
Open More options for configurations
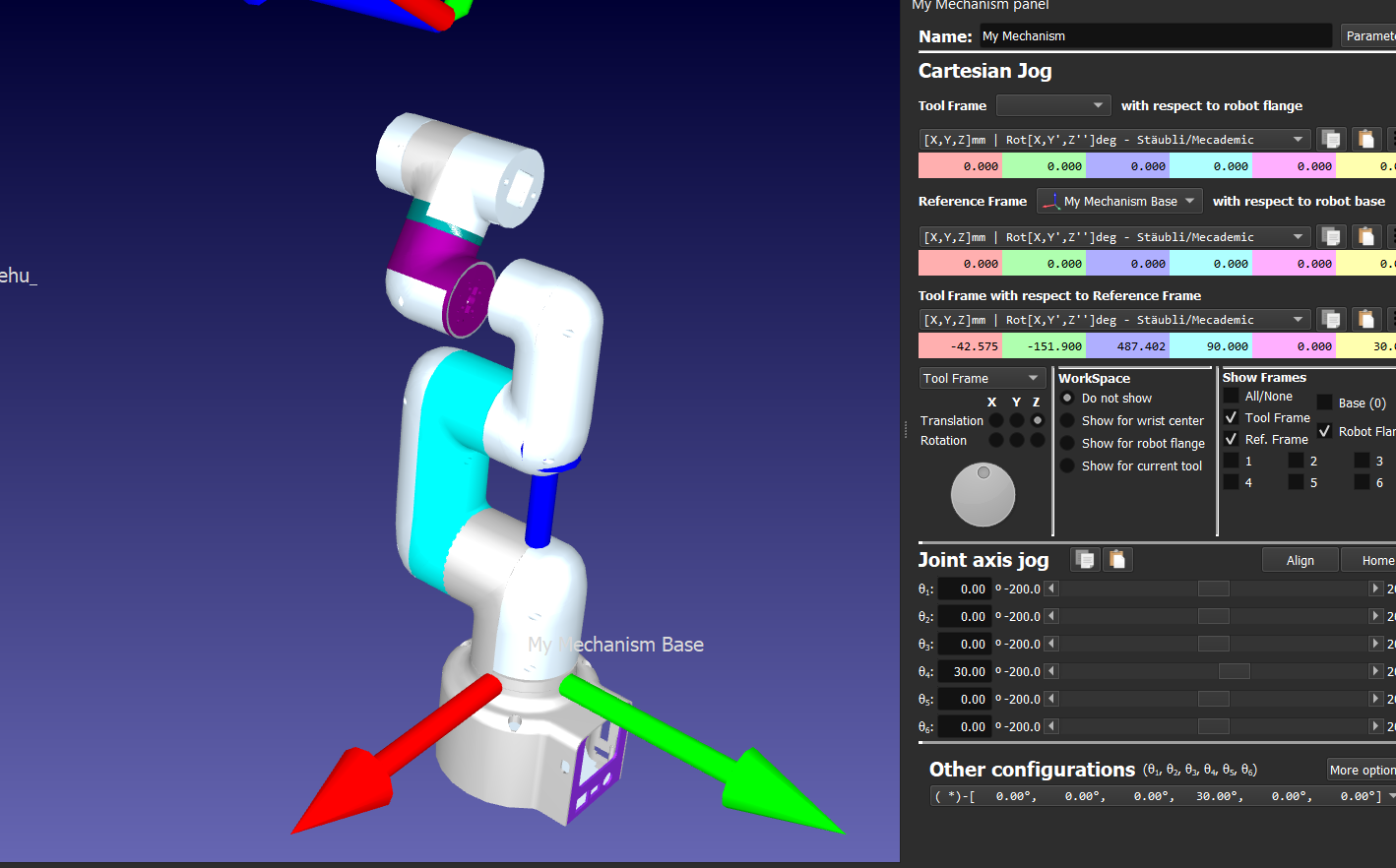point(1362,770)
